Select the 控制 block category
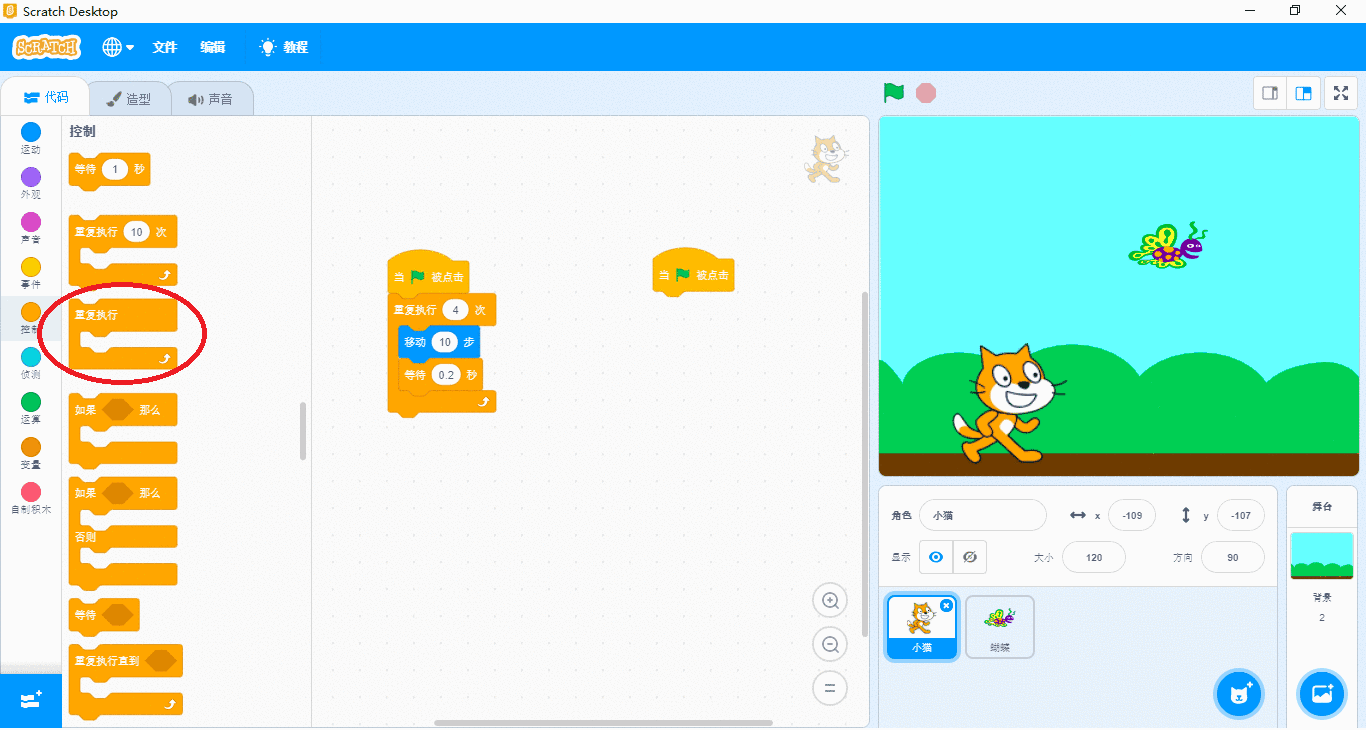1366x730 pixels. pos(31,318)
